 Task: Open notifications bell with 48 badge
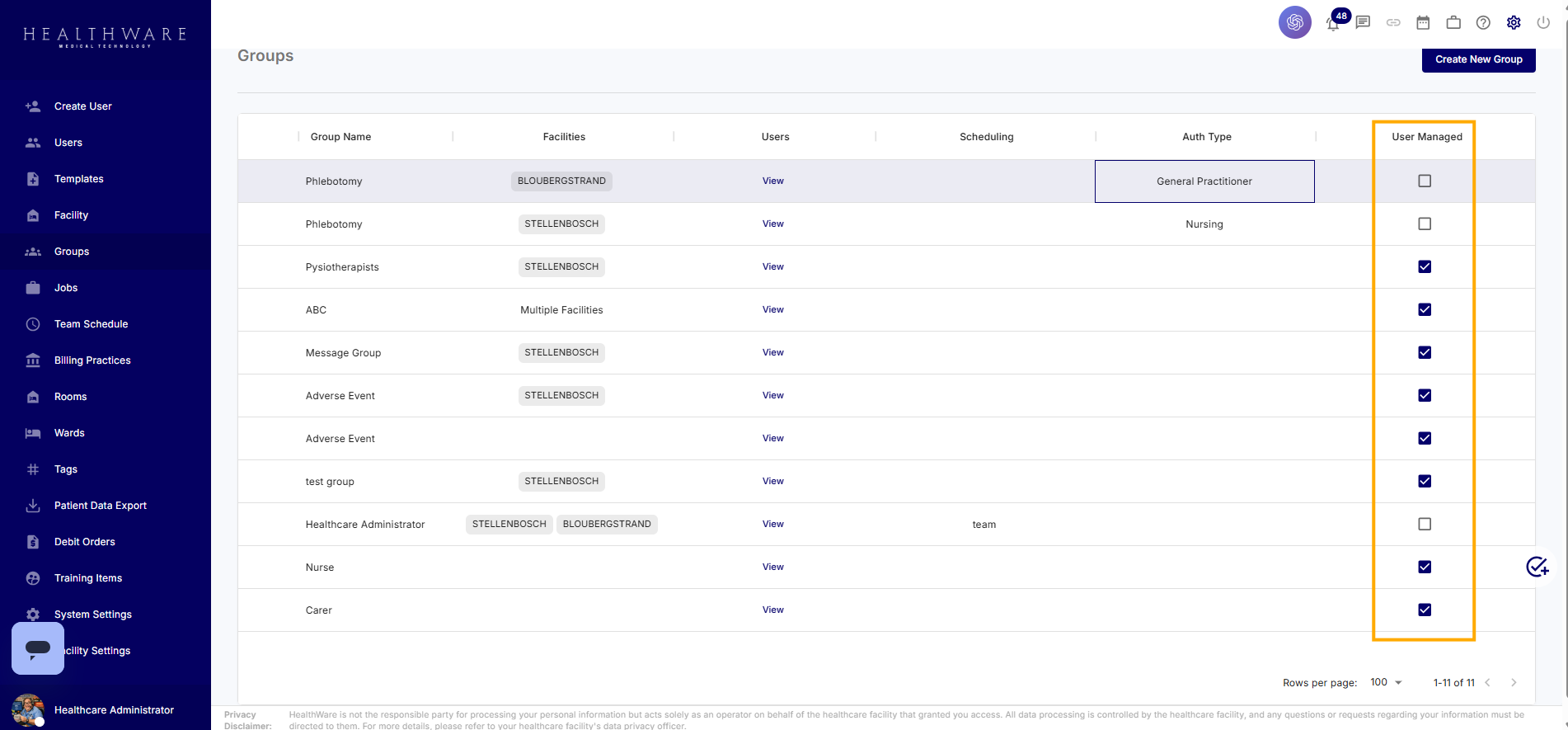(1333, 24)
